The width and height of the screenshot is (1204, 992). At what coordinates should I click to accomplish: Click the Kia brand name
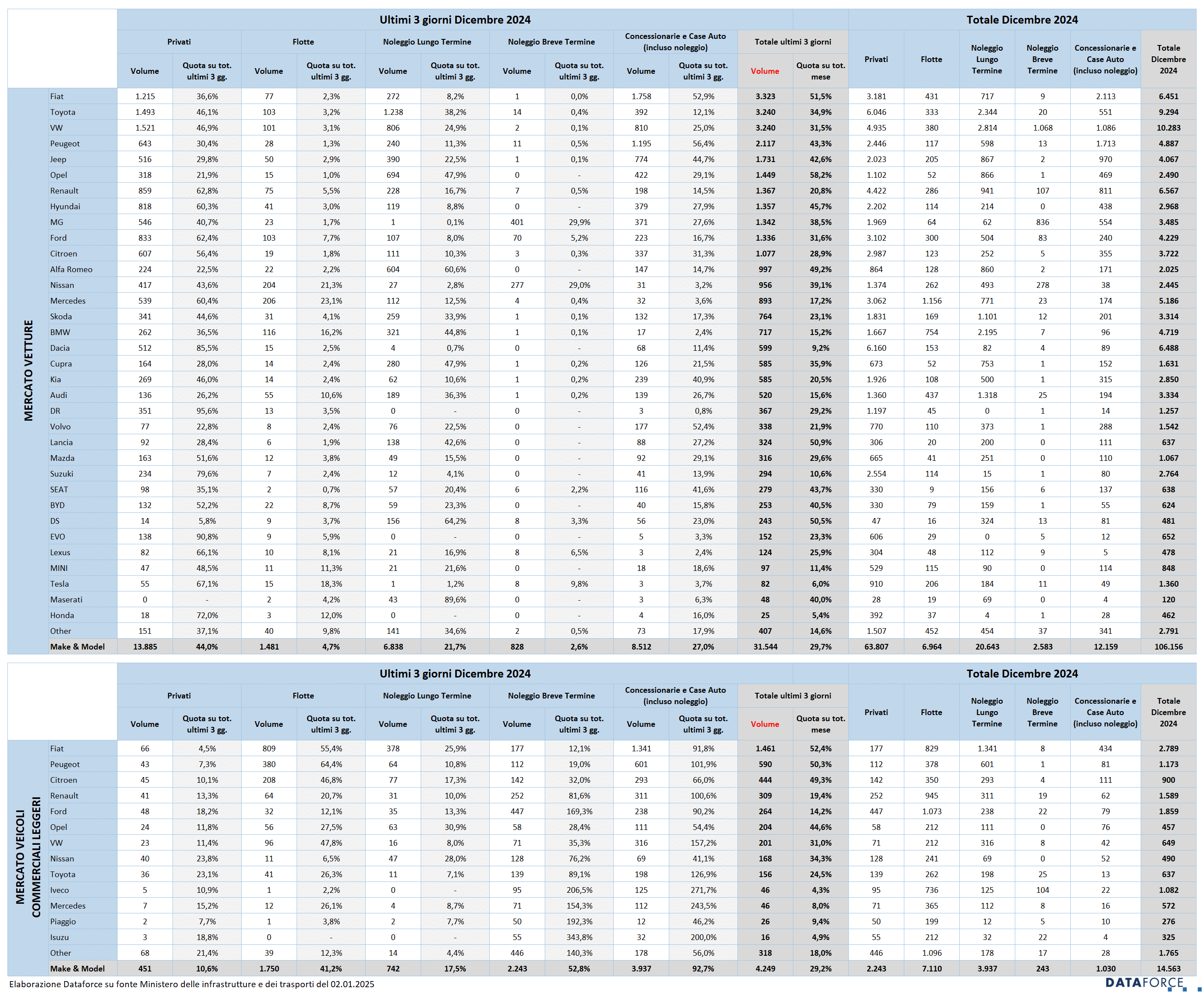[x=55, y=380]
